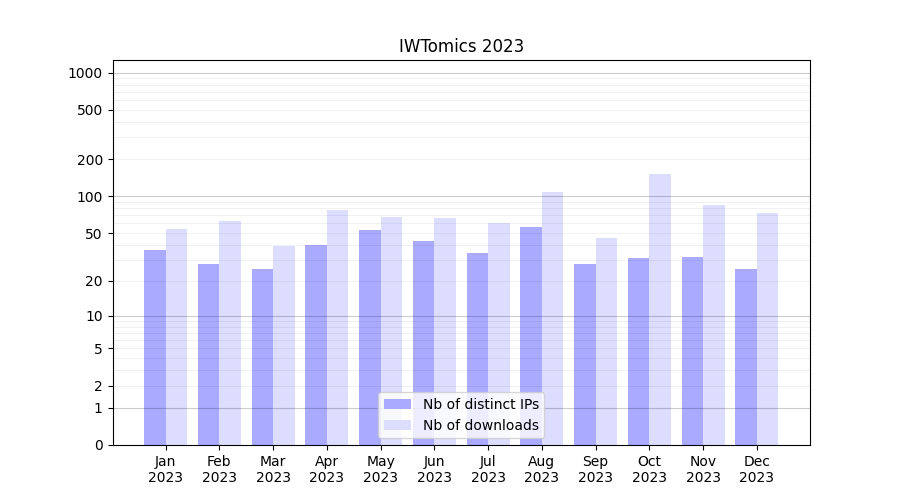Click the Nb of distinct IPs legend swatch
This screenshot has height=500, width=900.
[397, 404]
